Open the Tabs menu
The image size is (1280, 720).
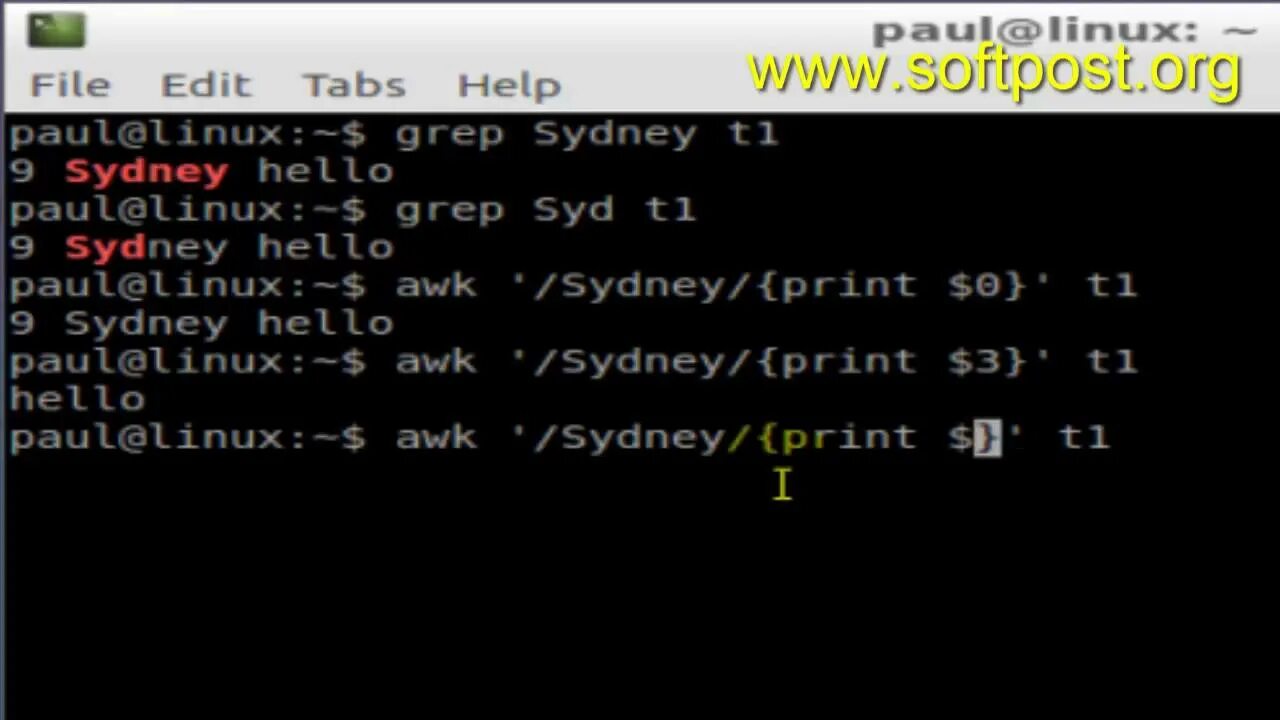tap(354, 85)
